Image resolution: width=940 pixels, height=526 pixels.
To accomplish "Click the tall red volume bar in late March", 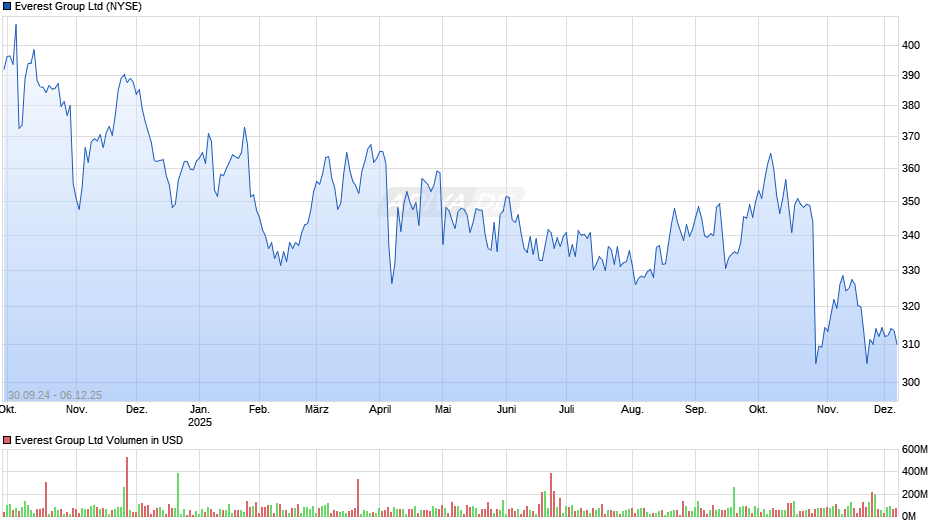I will [x=358, y=498].
